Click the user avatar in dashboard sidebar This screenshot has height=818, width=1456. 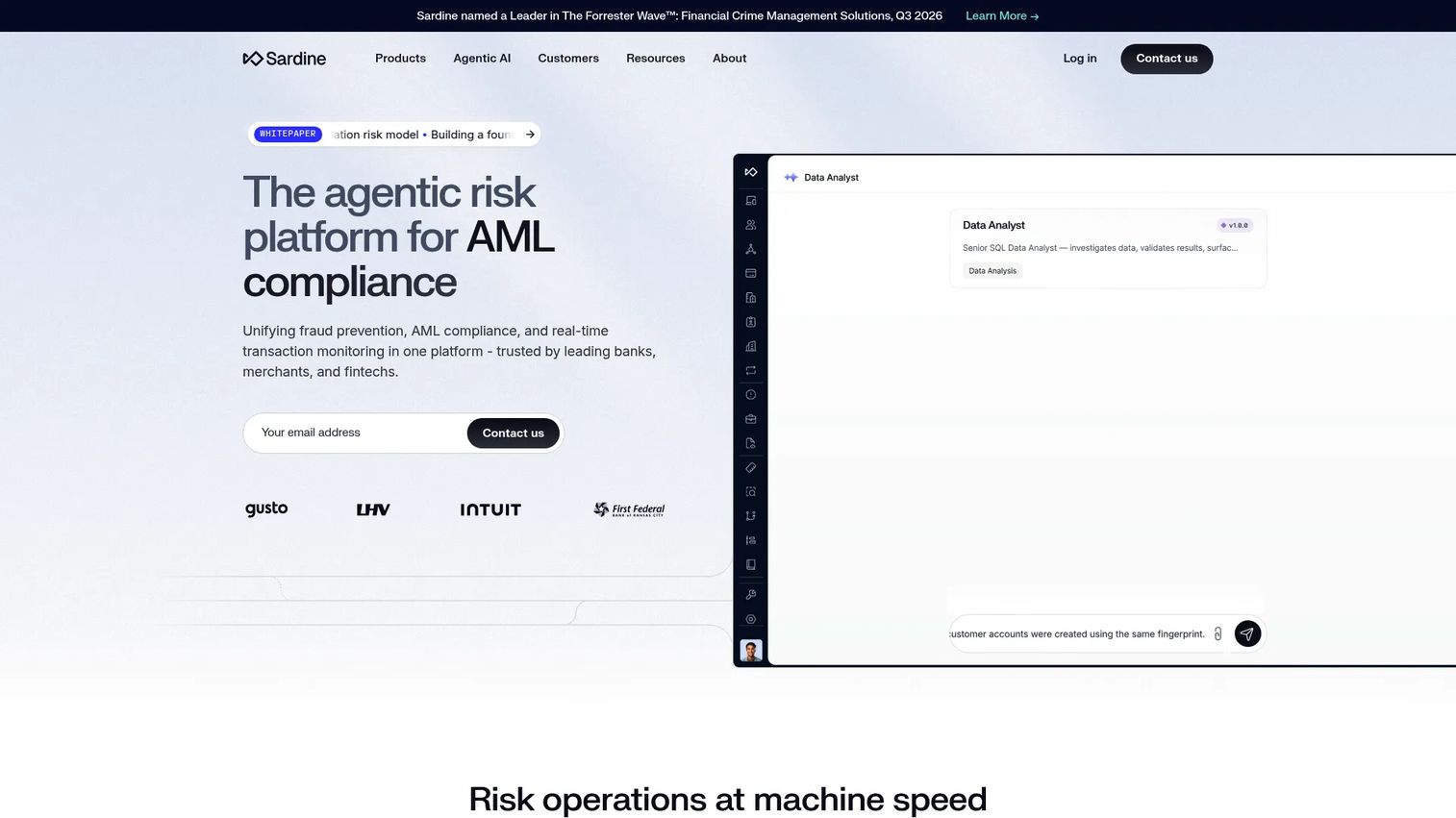tap(751, 651)
